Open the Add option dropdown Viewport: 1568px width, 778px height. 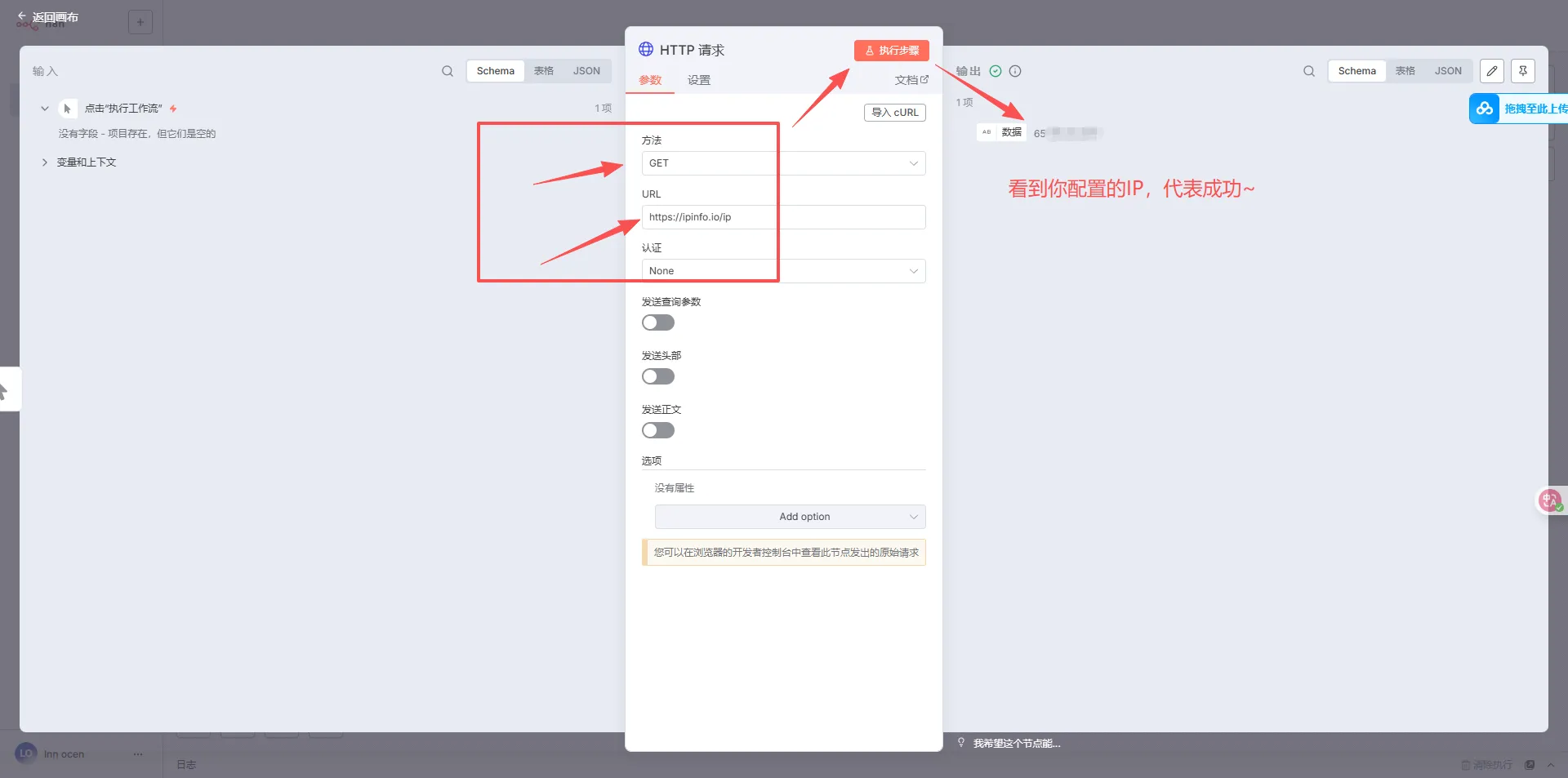[790, 517]
